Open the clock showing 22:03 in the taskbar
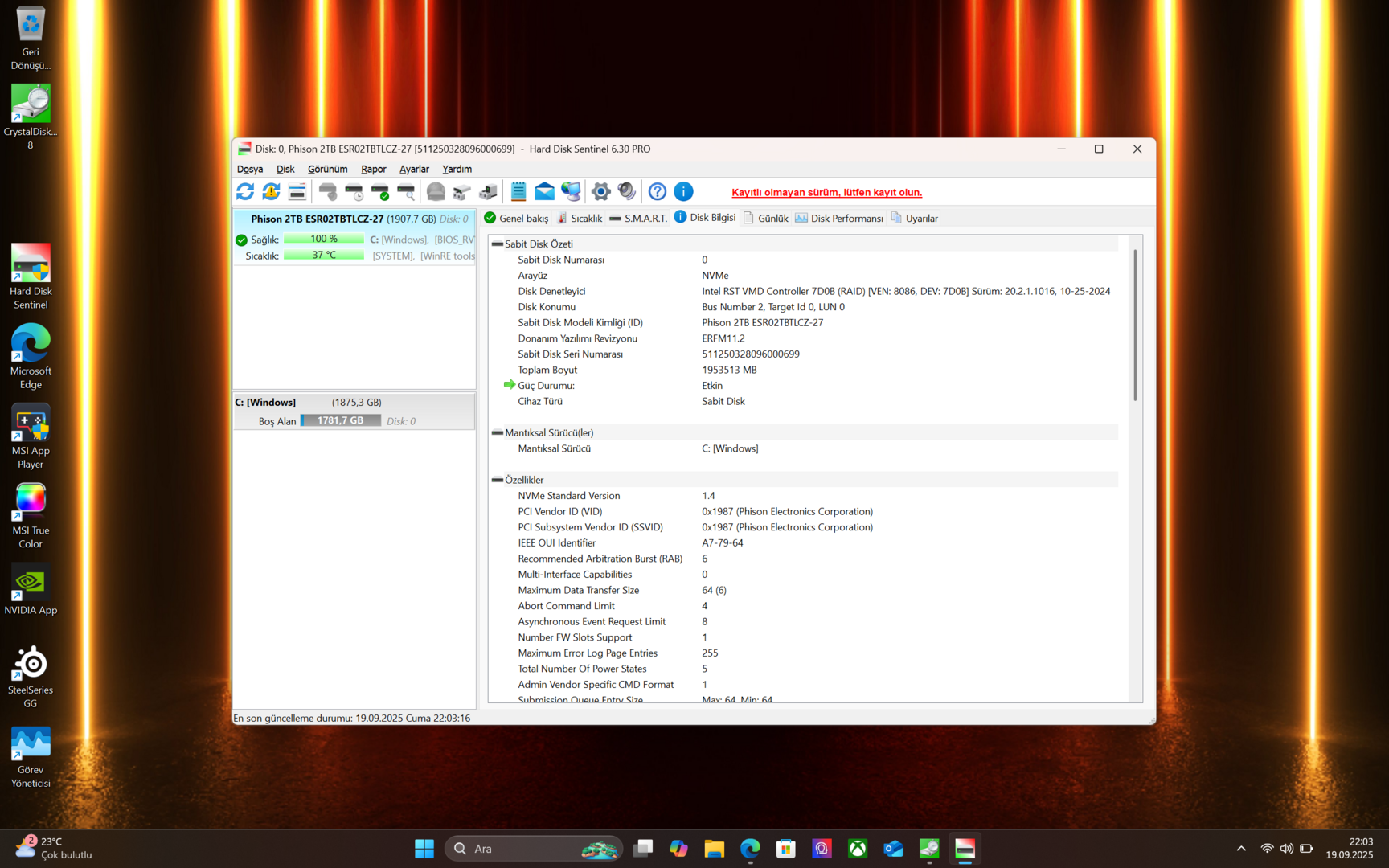Viewport: 1389px width, 868px height. (x=1350, y=849)
